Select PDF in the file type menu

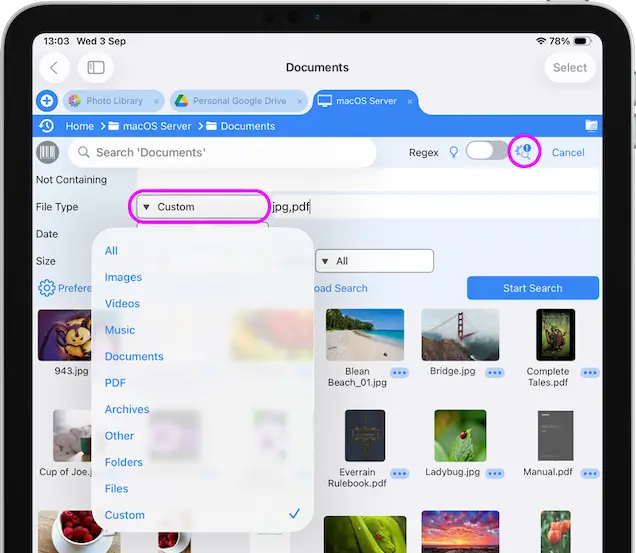pyautogui.click(x=115, y=383)
